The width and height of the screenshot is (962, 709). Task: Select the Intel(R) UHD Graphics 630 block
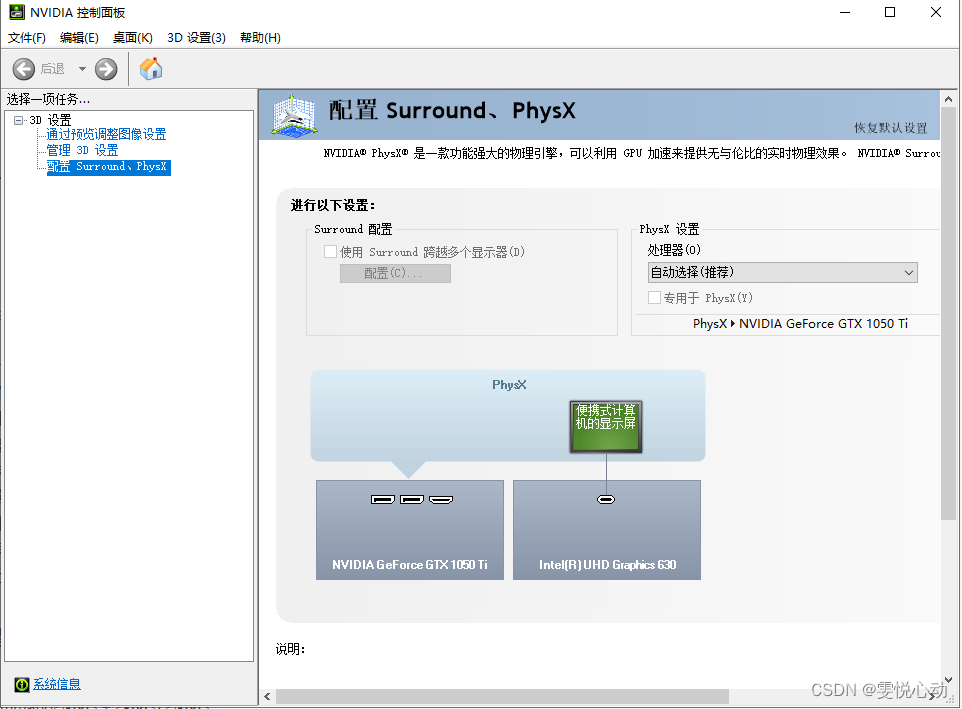(x=607, y=530)
